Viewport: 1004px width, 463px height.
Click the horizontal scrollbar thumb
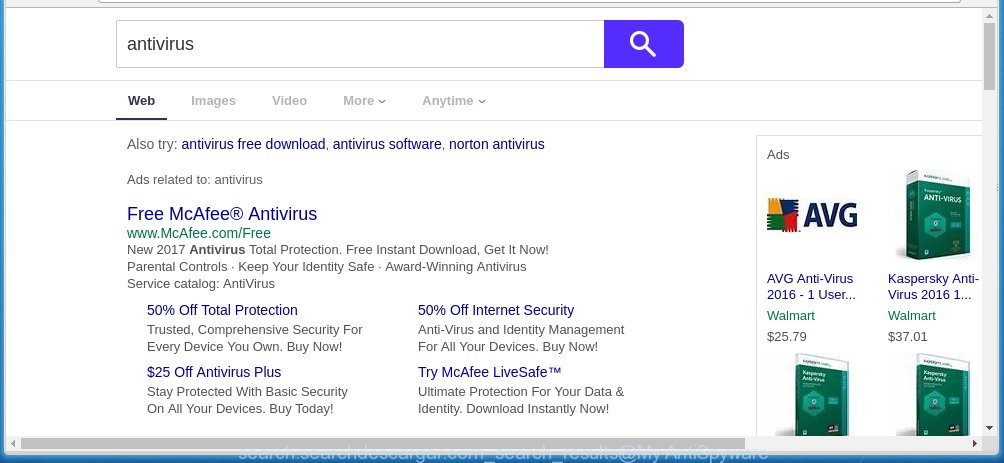pos(382,443)
